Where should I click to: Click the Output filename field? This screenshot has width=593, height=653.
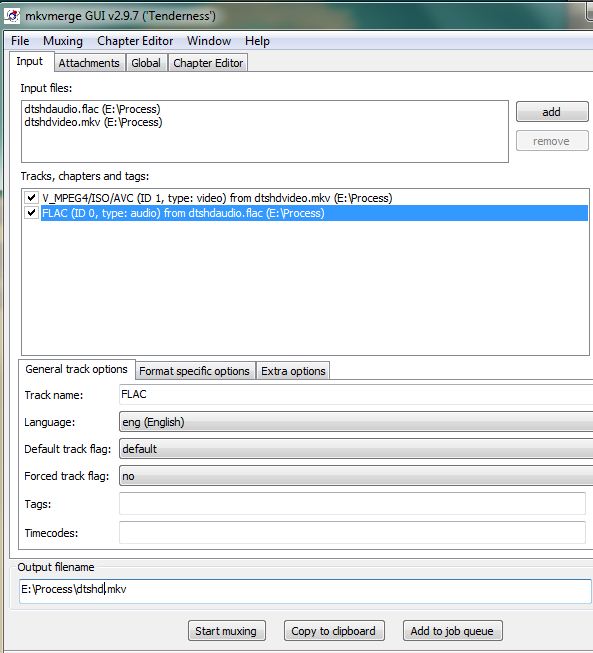click(x=305, y=591)
